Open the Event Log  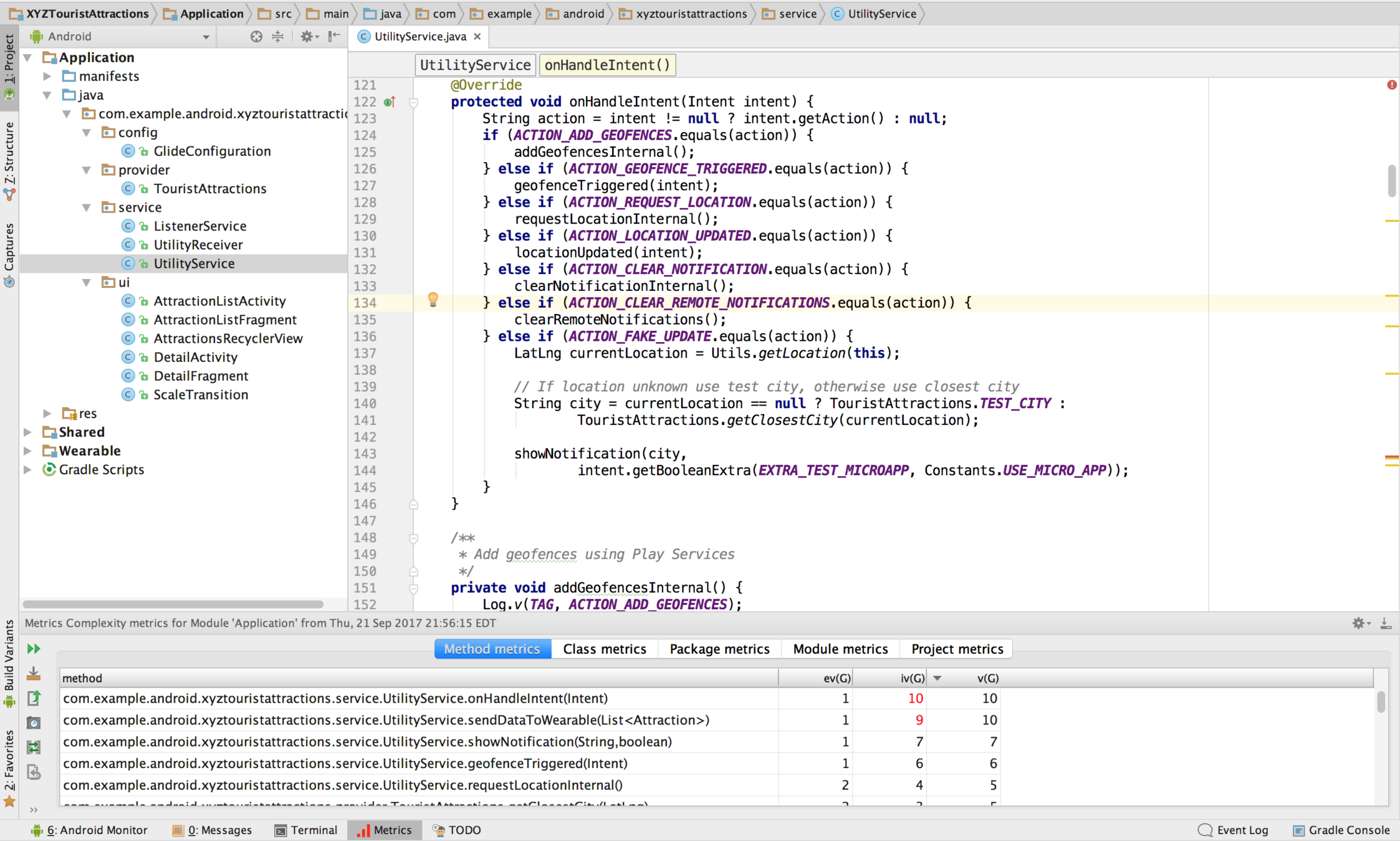[x=1233, y=830]
